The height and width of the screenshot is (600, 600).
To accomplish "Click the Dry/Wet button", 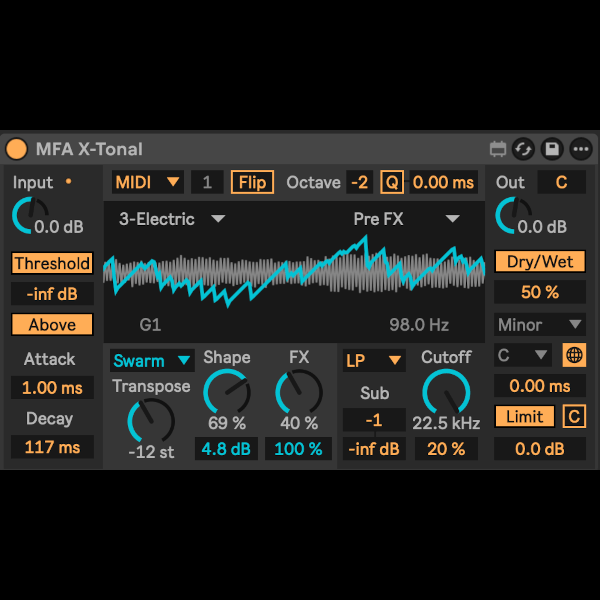I will click(539, 262).
